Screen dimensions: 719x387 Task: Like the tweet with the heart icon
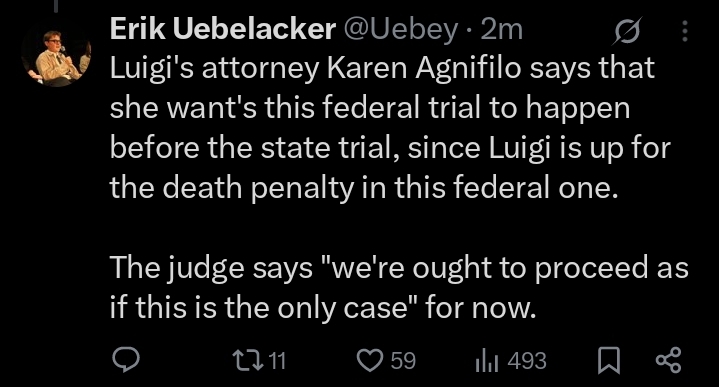pyautogui.click(x=370, y=360)
